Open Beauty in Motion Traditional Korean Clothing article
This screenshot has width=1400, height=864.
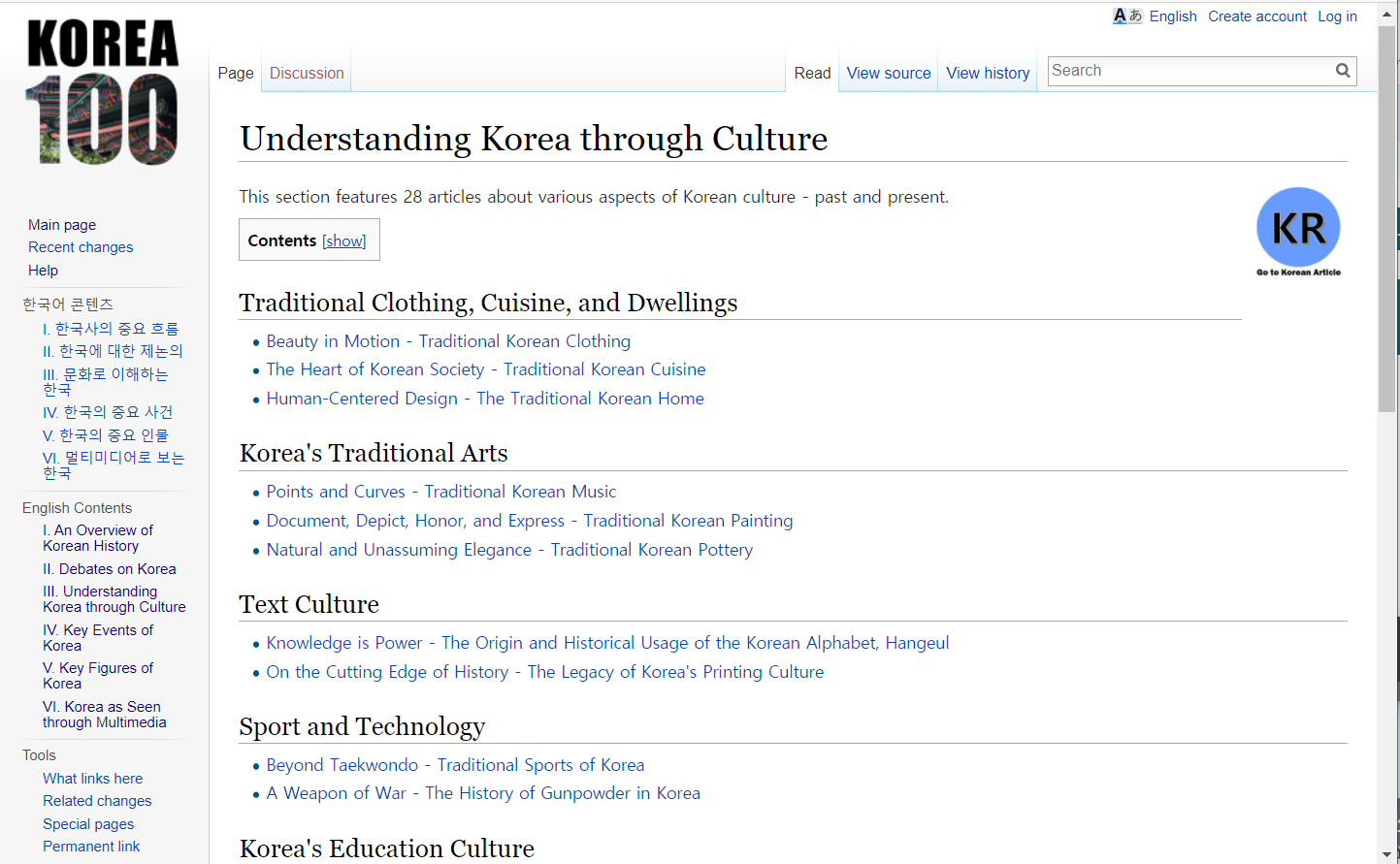tap(448, 341)
